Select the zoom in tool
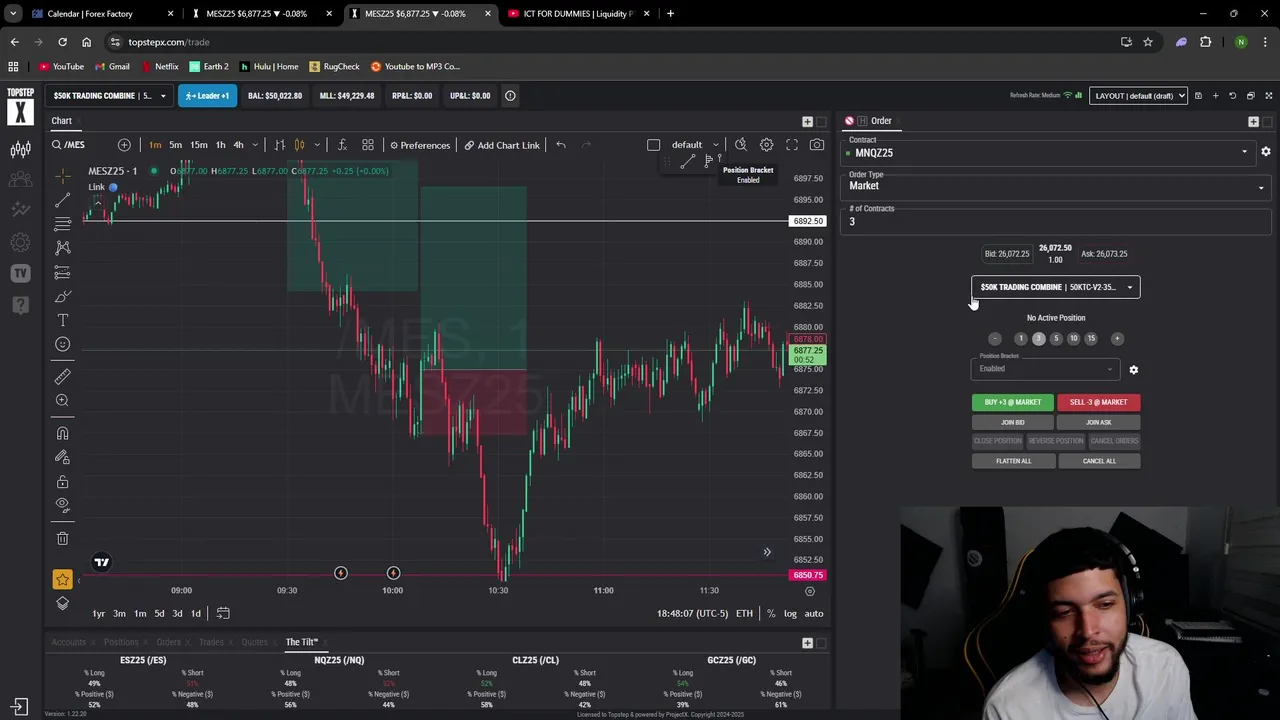This screenshot has width=1280, height=720. click(63, 400)
